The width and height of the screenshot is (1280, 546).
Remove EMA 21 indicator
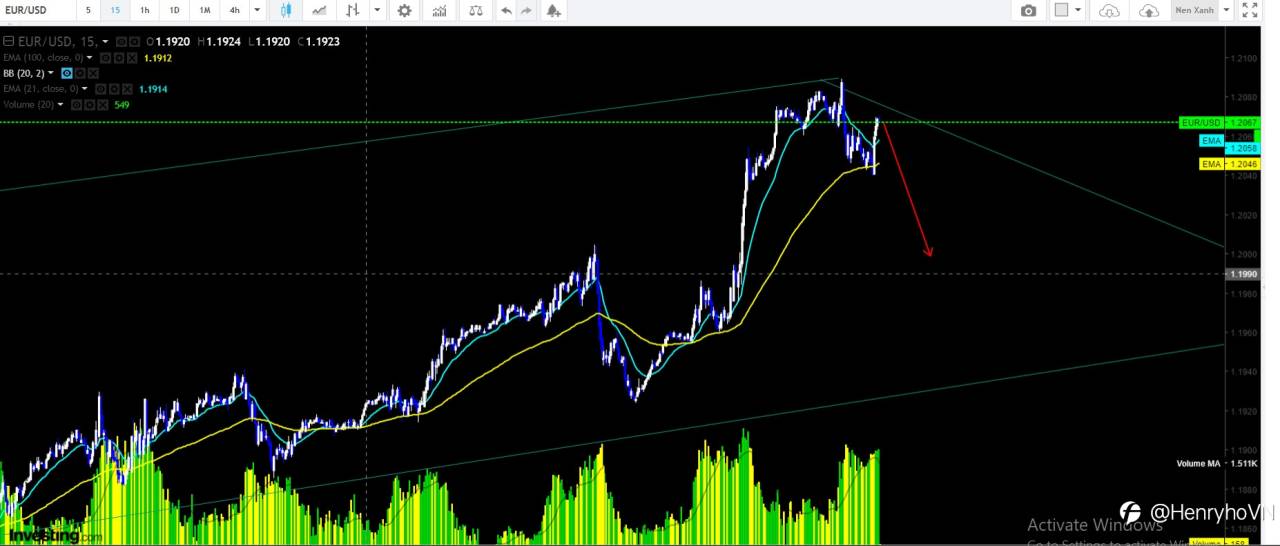127,89
